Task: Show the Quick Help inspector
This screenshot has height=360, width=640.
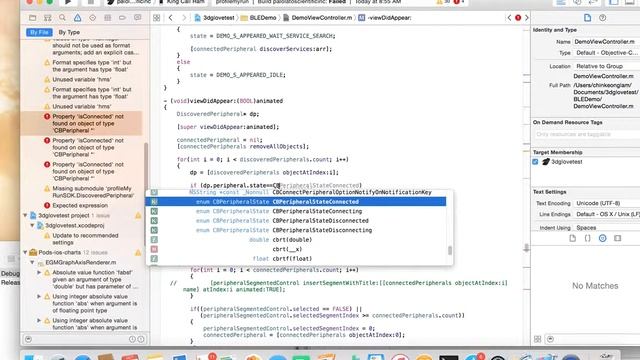Action: pyautogui.click(x=602, y=18)
